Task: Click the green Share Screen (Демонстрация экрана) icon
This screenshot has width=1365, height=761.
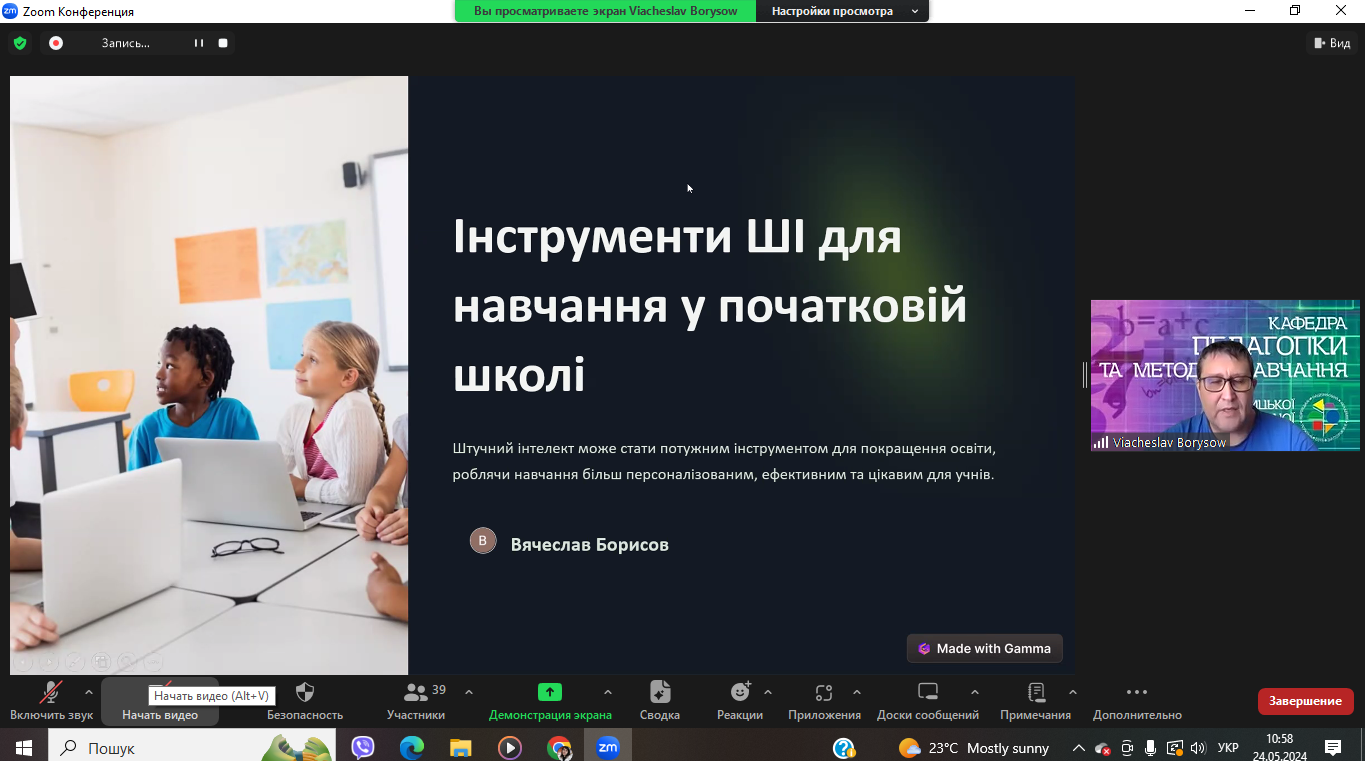Action: tap(549, 692)
